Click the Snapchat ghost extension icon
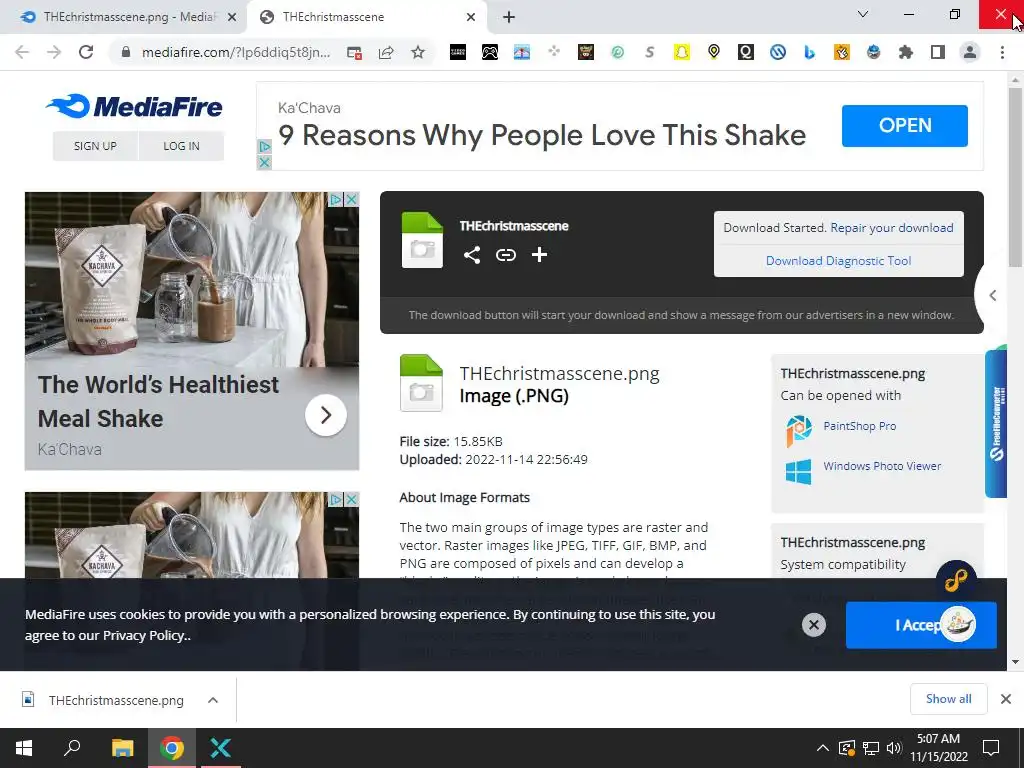 681,52
